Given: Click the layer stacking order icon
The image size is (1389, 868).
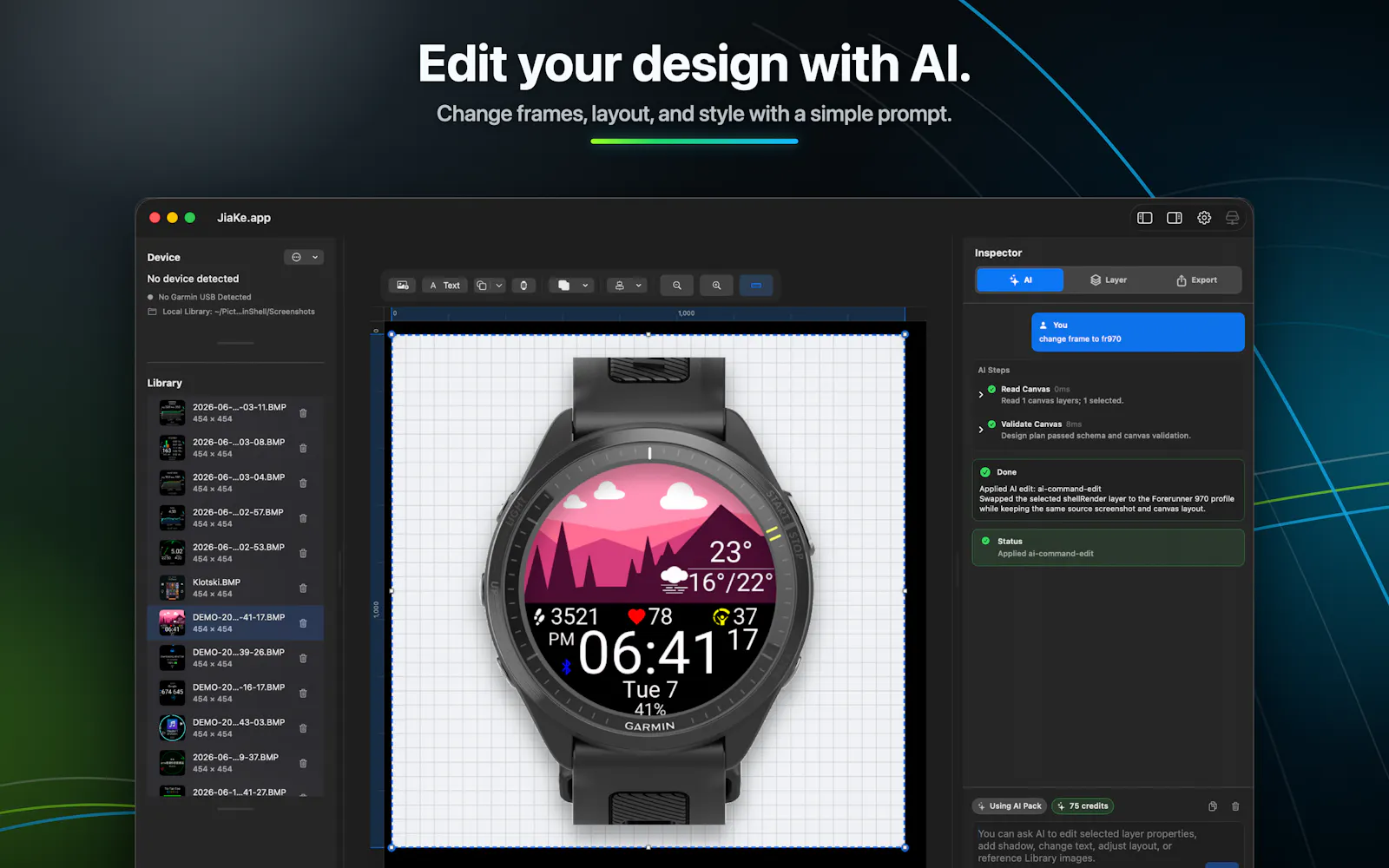Looking at the screenshot, I should coord(564,286).
